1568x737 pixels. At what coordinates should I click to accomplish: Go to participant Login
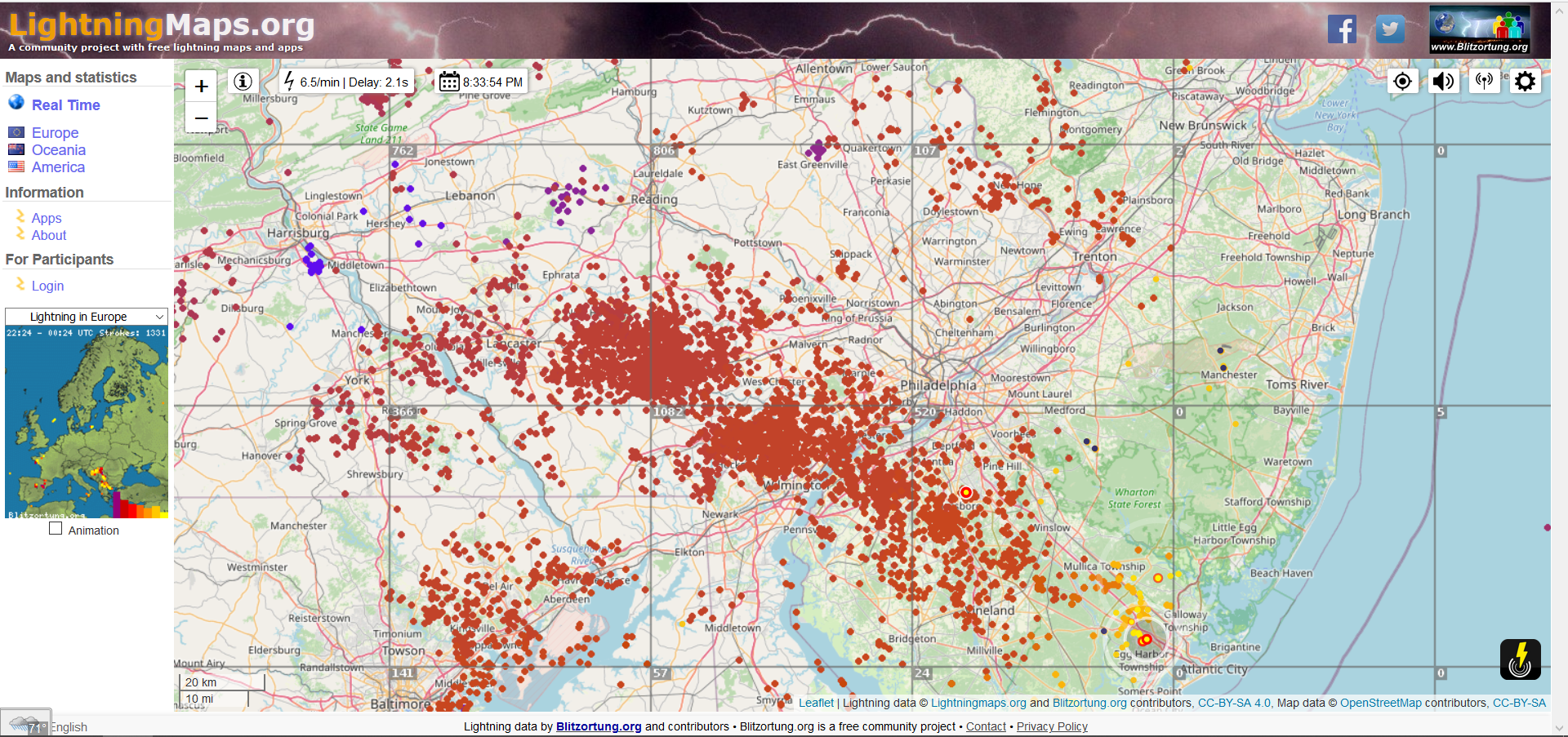[47, 286]
